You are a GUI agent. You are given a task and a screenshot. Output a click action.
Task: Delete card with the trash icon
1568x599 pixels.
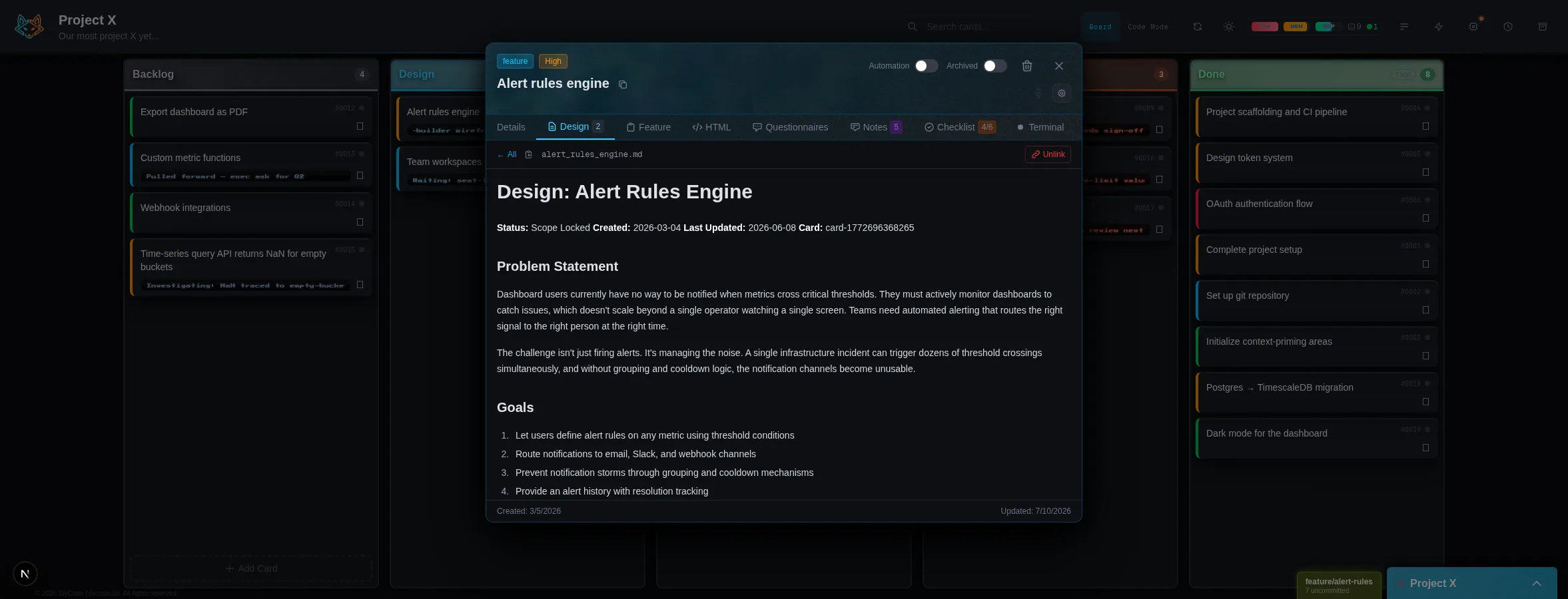(x=1027, y=66)
